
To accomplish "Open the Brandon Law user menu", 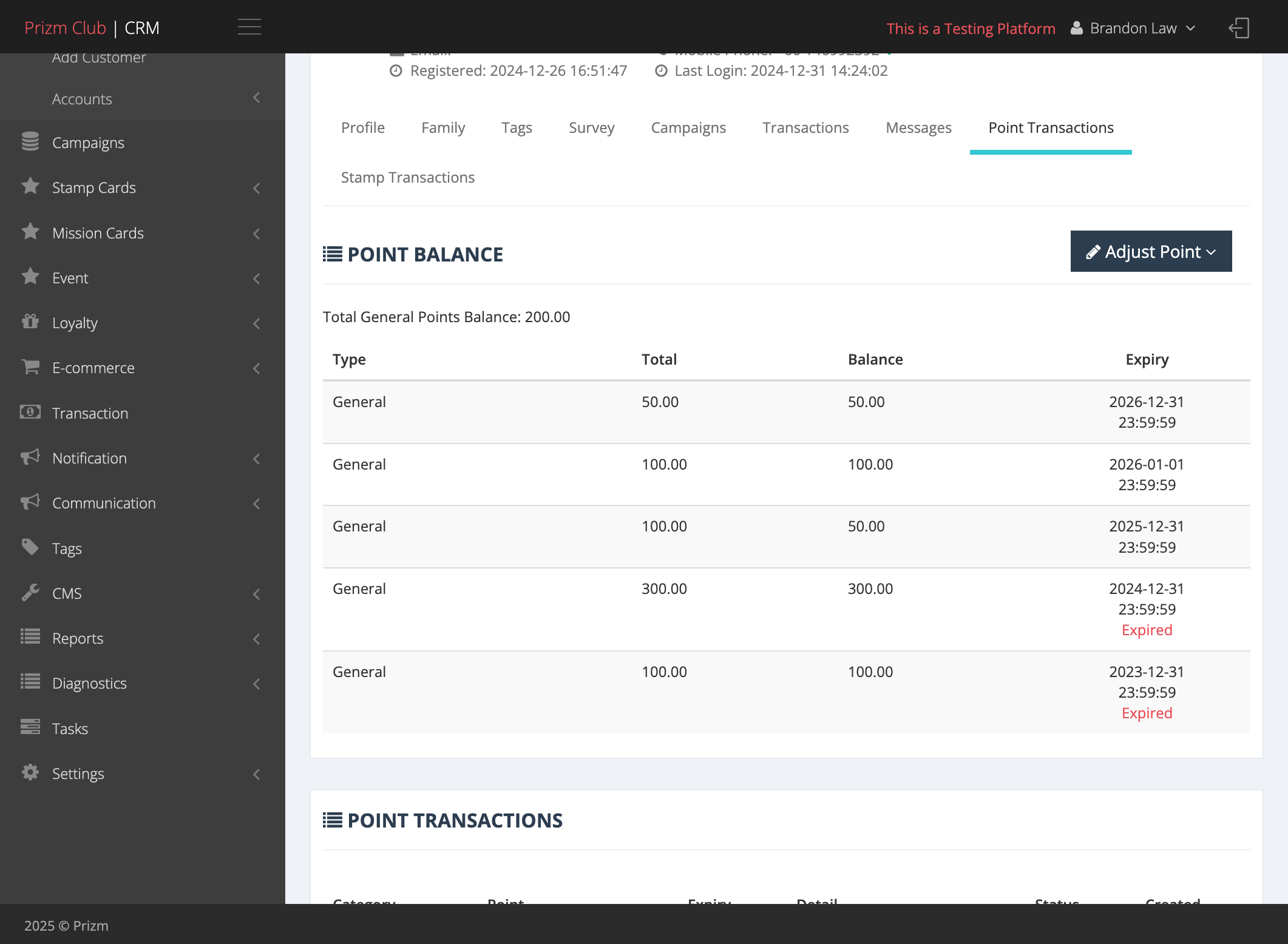I will [x=1133, y=29].
